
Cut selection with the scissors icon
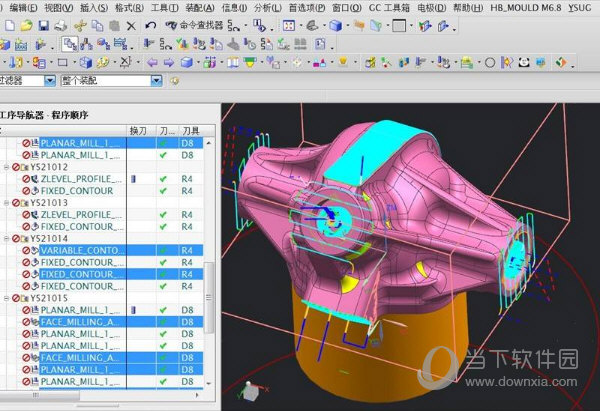click(x=80, y=26)
